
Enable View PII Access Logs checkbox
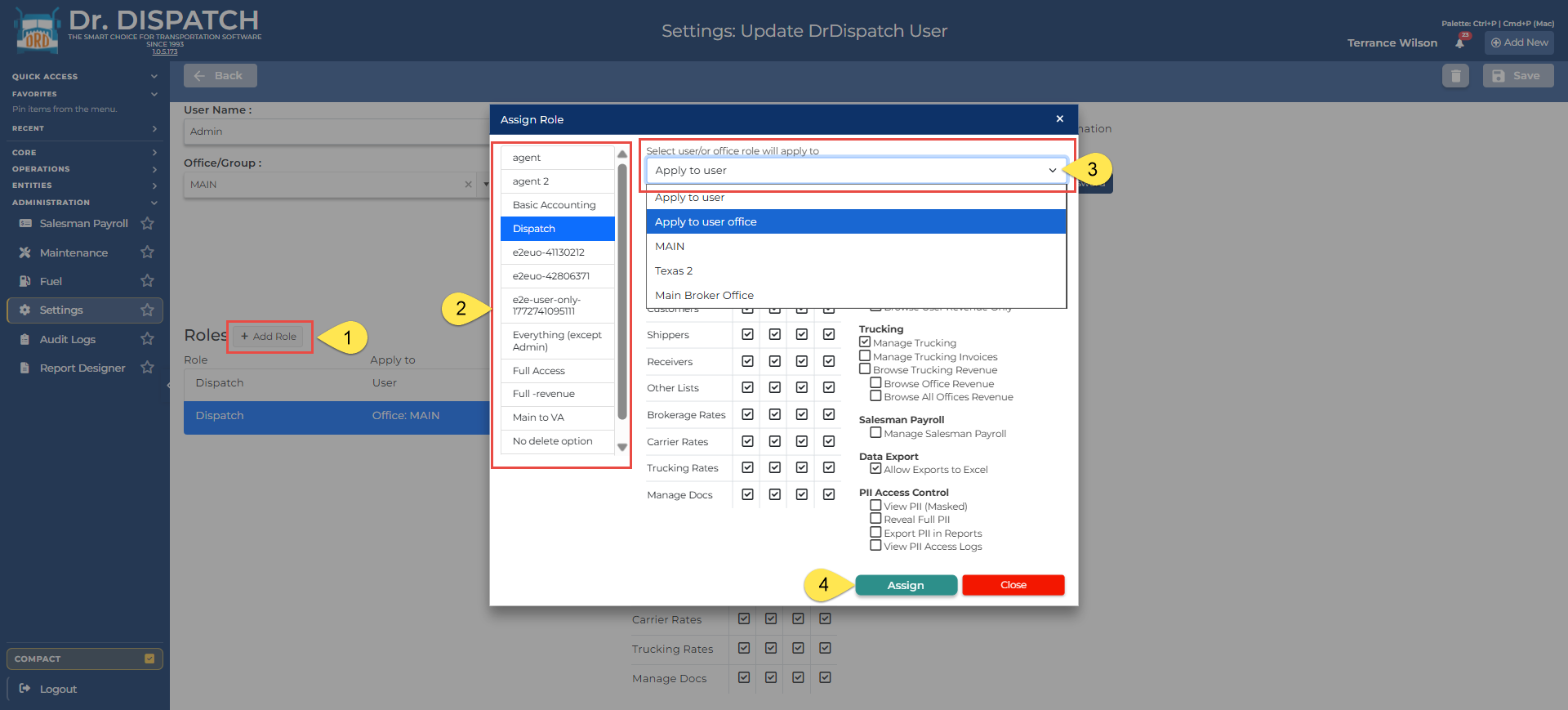tap(875, 546)
